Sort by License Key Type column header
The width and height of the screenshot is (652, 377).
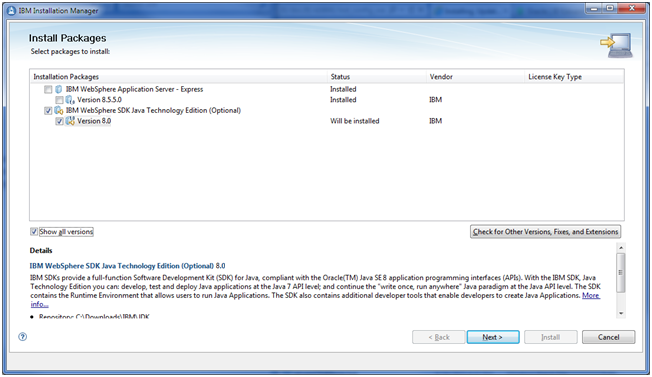pyautogui.click(x=574, y=76)
